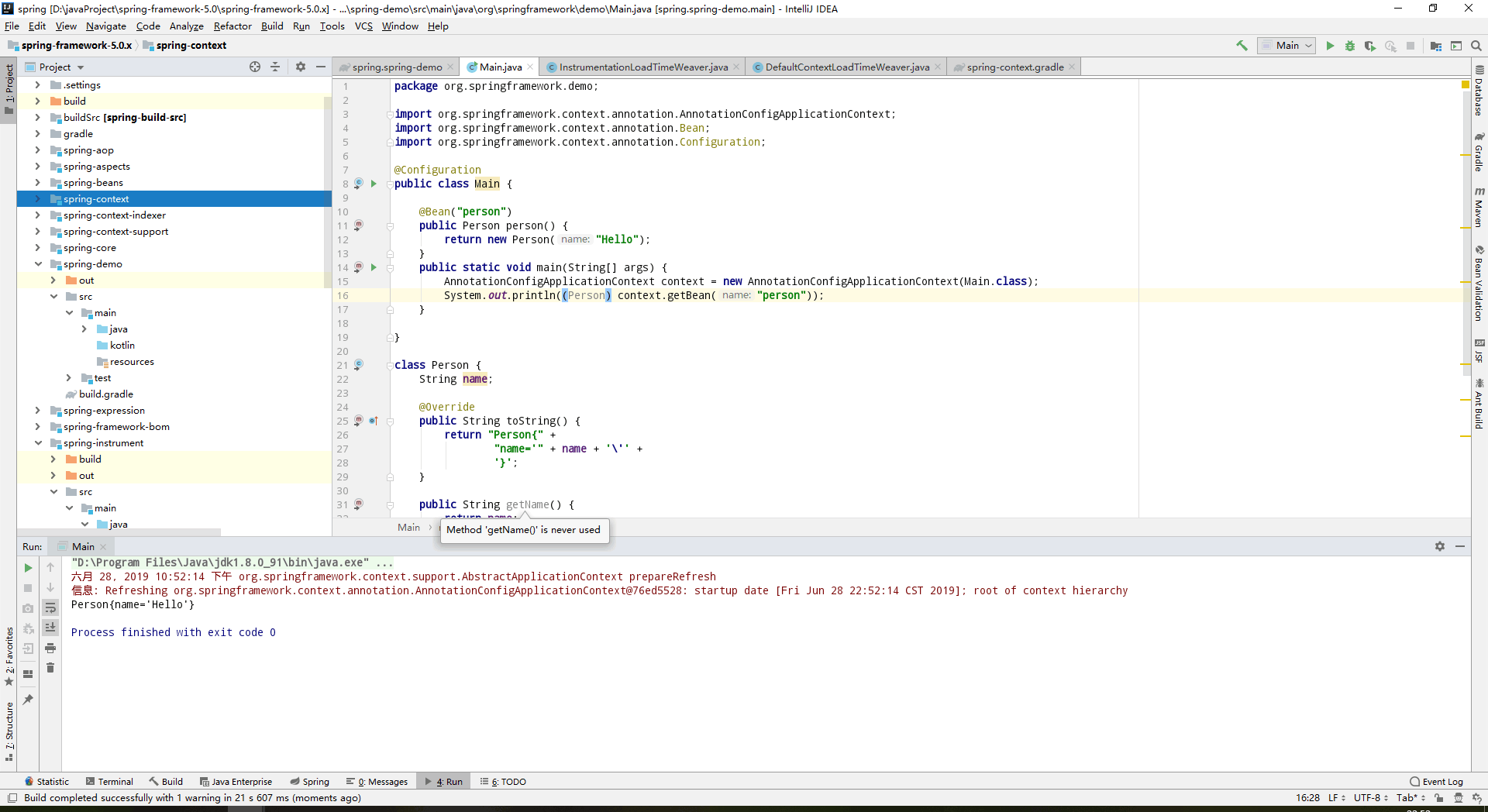Click override gutter icon at toString line

click(374, 421)
